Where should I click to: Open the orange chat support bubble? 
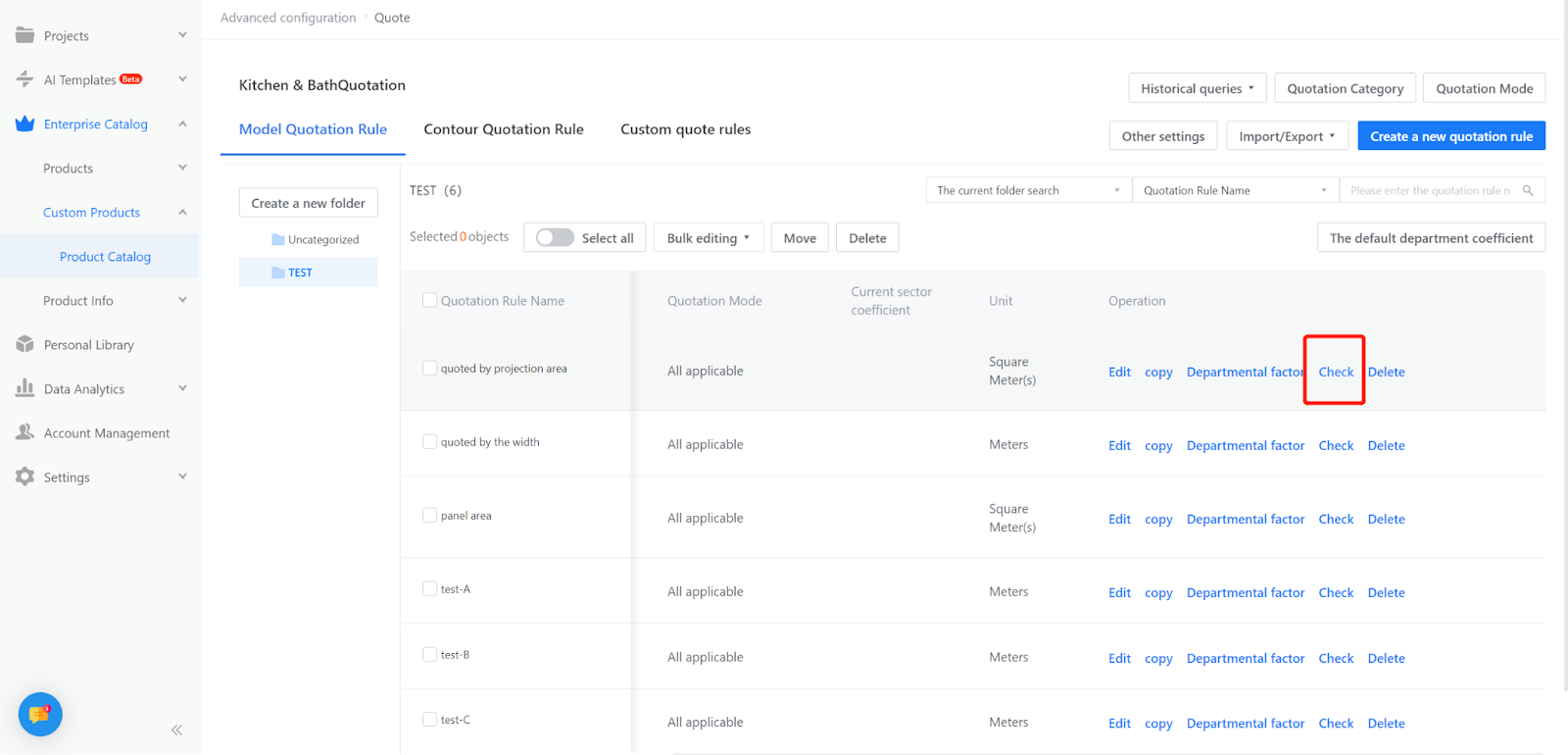point(40,714)
